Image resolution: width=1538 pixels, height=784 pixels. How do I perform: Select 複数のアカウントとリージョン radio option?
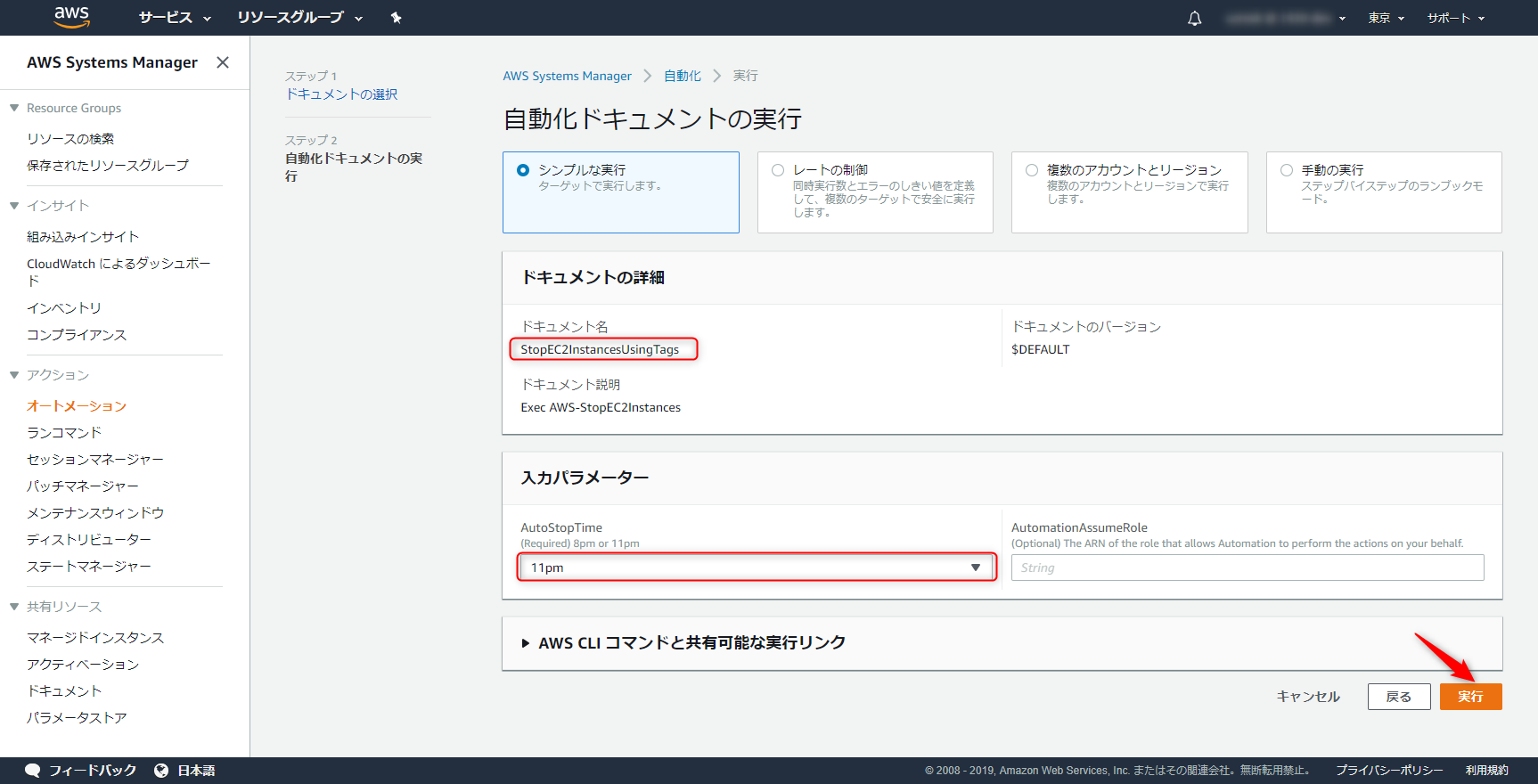pos(1032,170)
